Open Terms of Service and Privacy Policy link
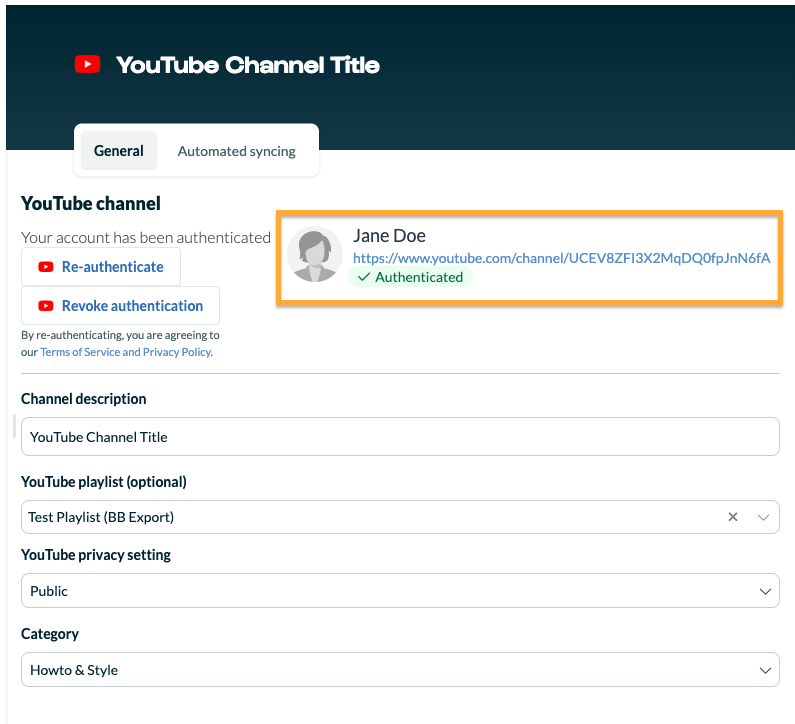The width and height of the screenshot is (795, 724). [x=126, y=352]
